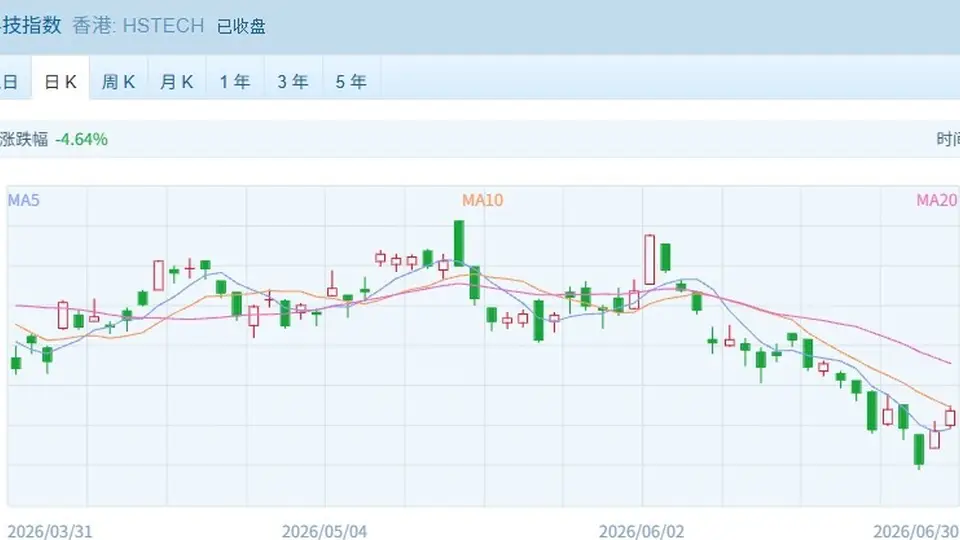
Task: Switch to the 日K daily chart tab
Action: (60, 78)
